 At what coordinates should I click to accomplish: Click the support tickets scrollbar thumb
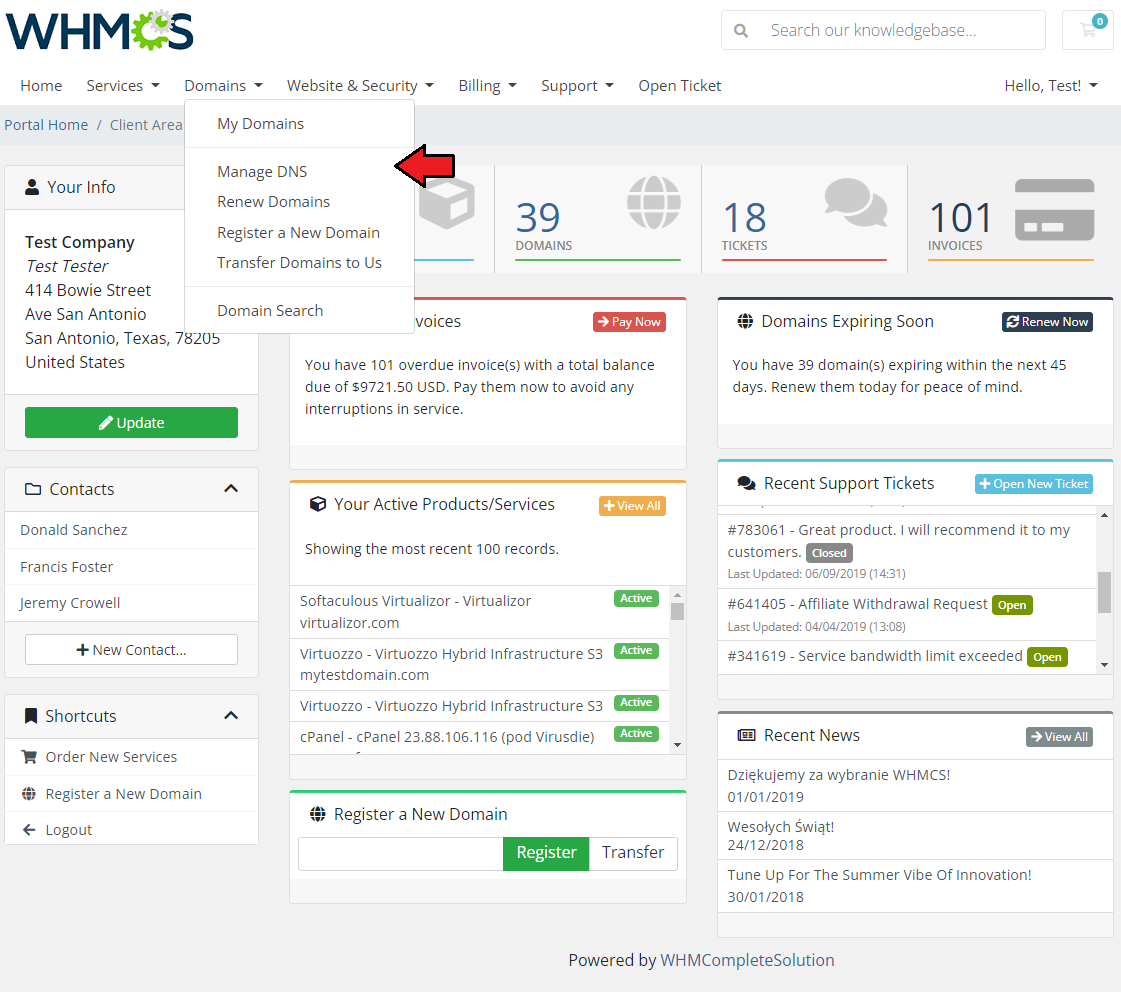pos(1104,592)
